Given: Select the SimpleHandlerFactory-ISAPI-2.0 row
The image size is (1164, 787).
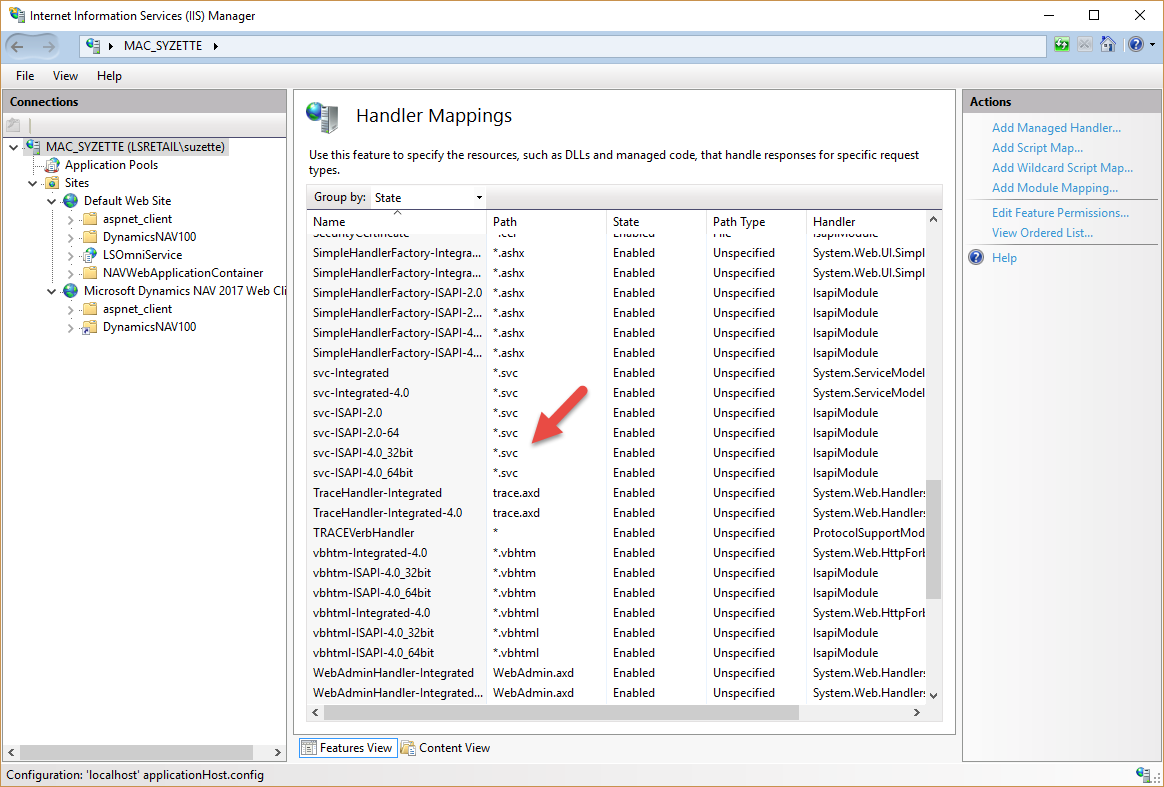Looking at the screenshot, I should (x=616, y=293).
